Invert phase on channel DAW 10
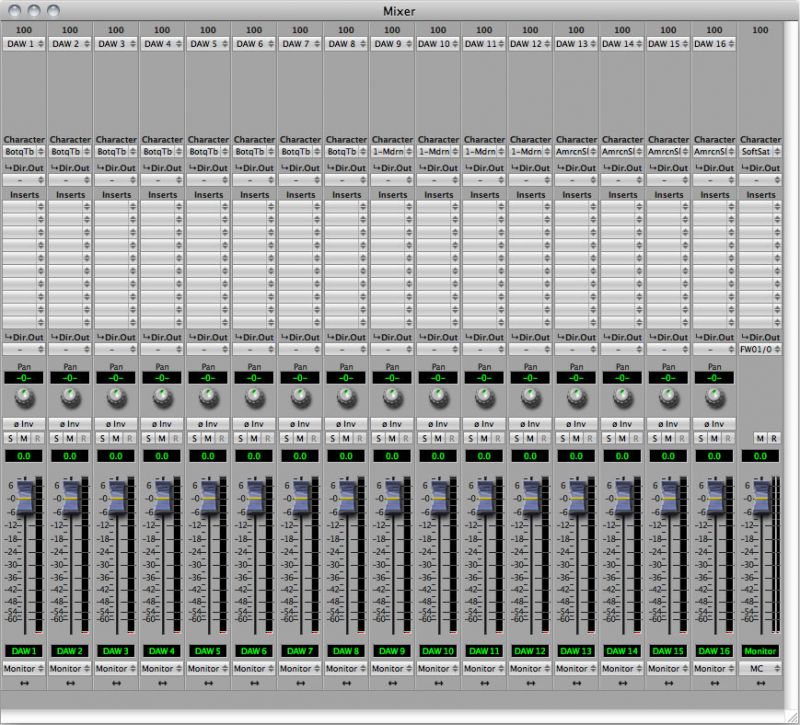This screenshot has height=725, width=800. point(438,424)
